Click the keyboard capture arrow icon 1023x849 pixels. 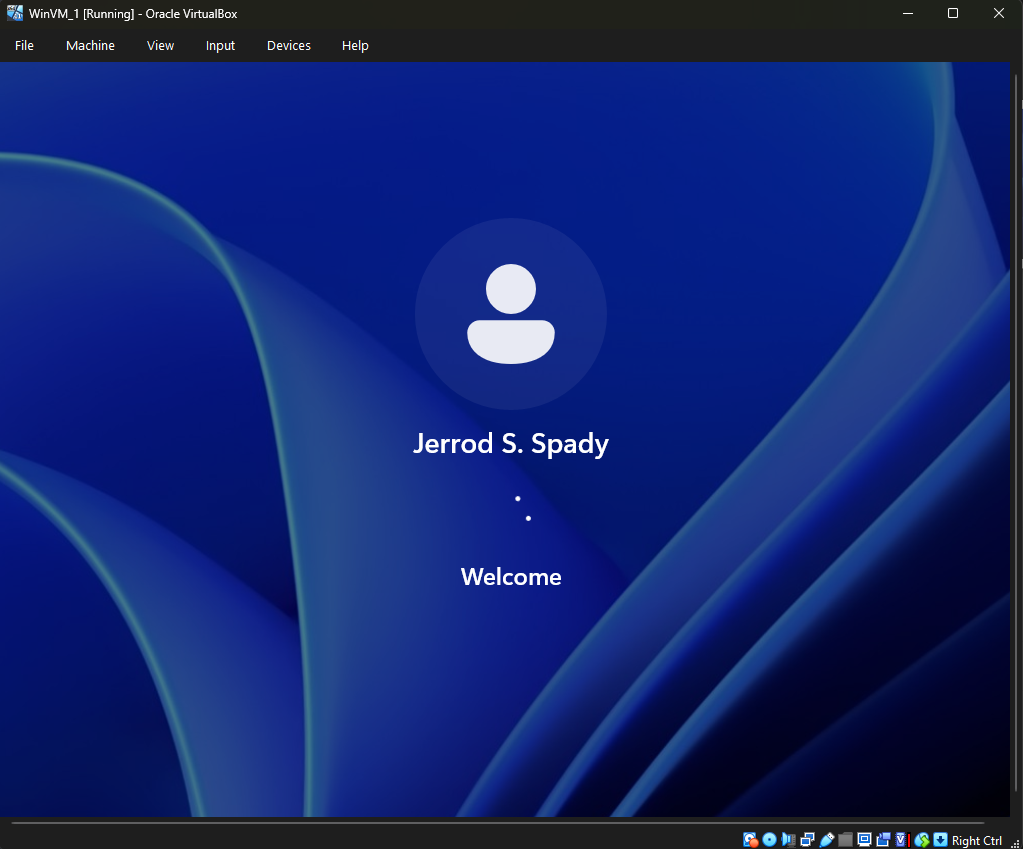click(940, 840)
